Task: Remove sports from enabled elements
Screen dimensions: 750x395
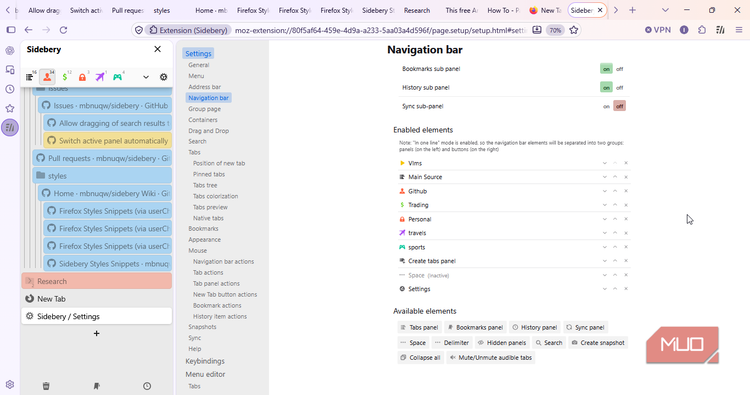Action: (626, 247)
